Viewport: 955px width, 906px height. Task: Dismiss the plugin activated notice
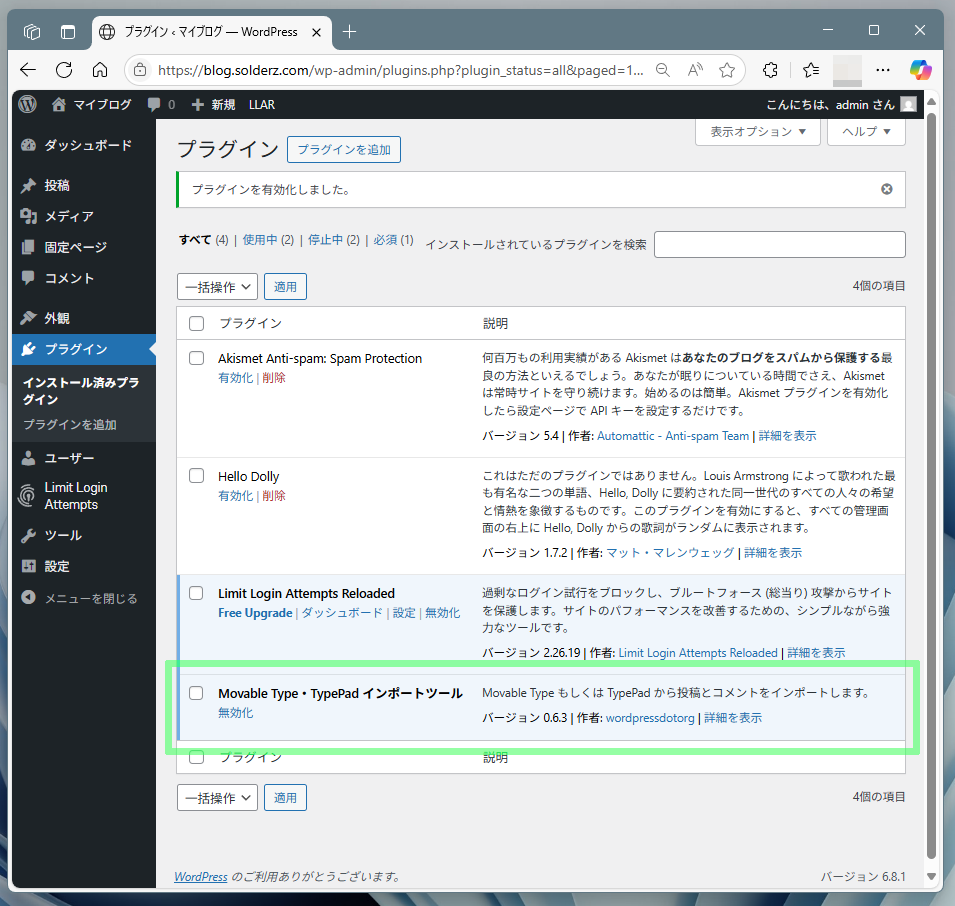tap(886, 189)
